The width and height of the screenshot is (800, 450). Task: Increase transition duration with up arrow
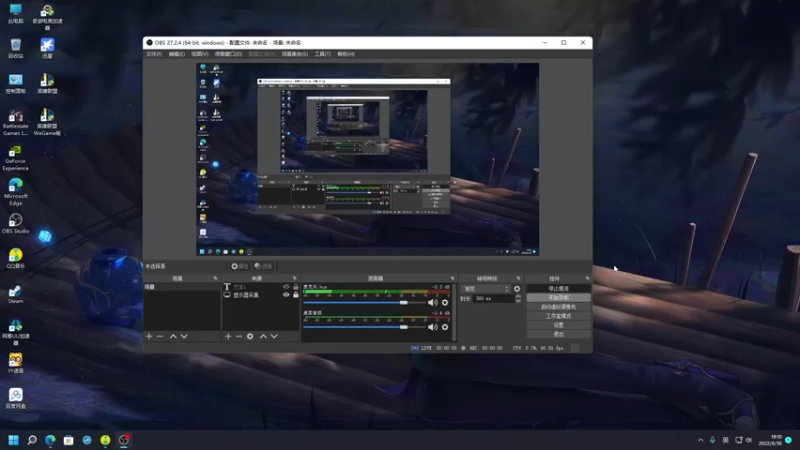click(518, 296)
